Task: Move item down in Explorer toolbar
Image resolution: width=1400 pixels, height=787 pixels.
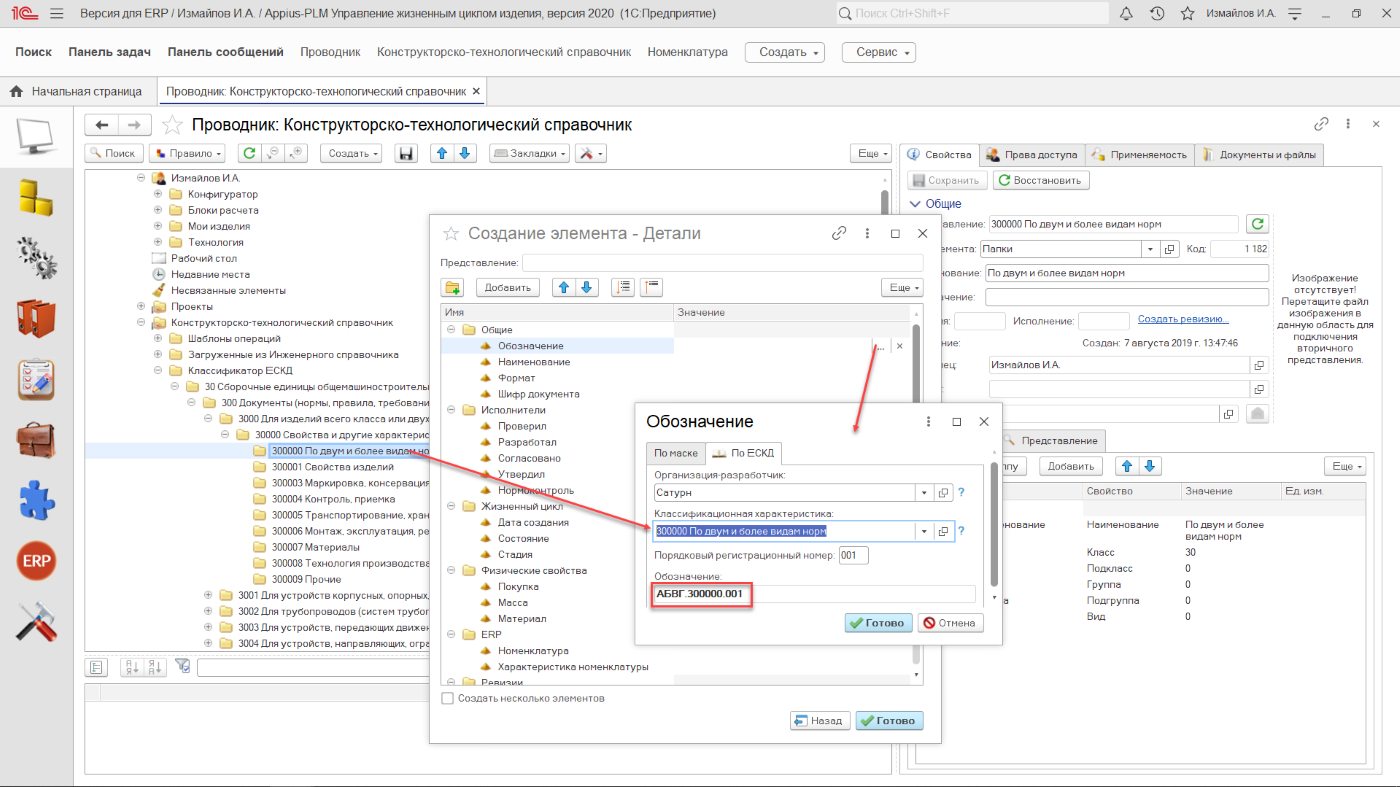Action: (x=463, y=153)
